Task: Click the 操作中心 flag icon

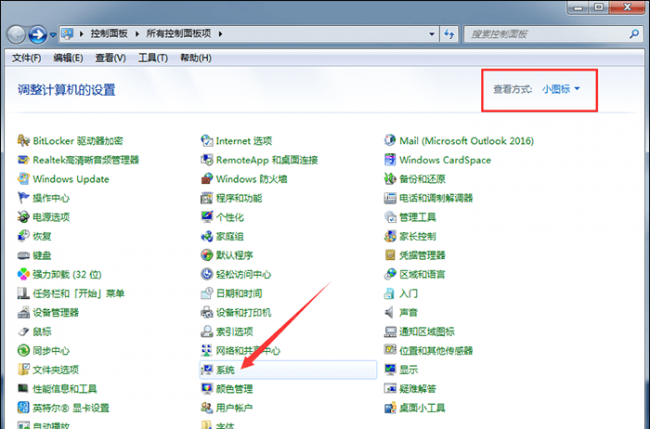Action: 23,198
